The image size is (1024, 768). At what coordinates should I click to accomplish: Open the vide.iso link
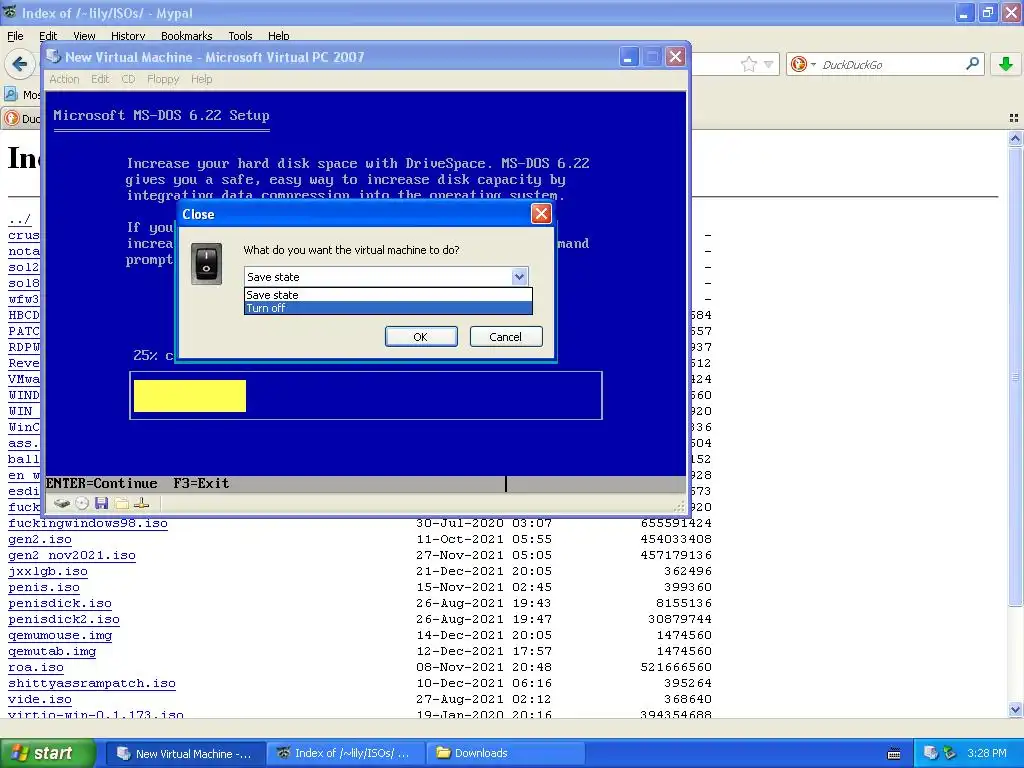coord(40,699)
